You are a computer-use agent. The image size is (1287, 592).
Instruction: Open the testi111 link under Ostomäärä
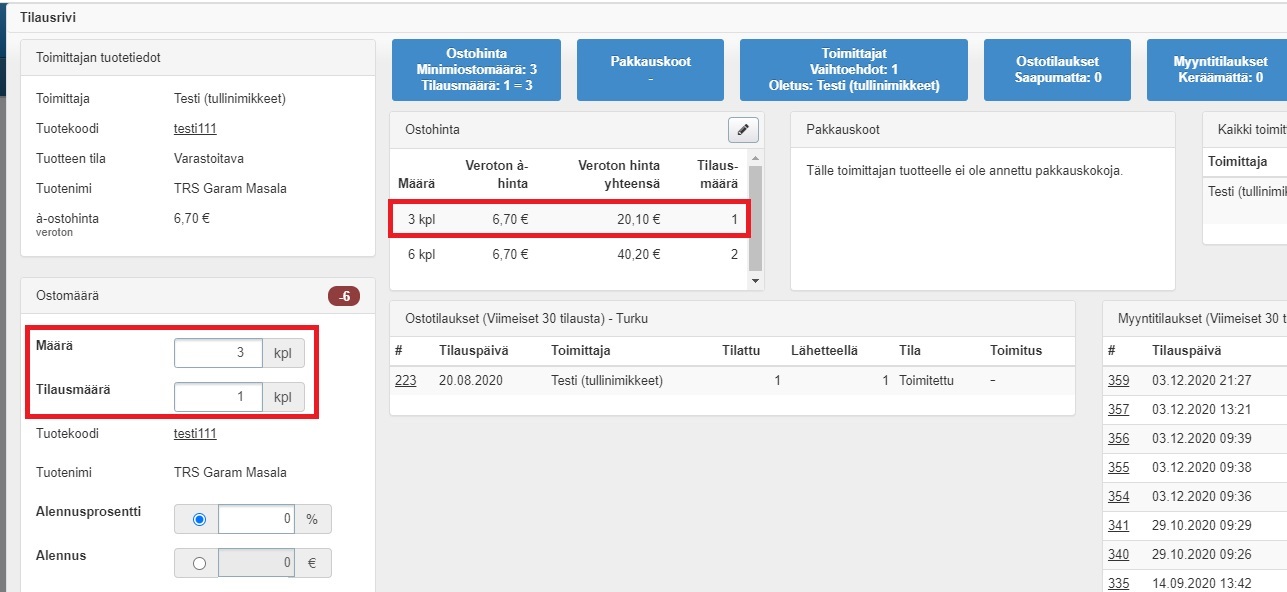coord(195,433)
